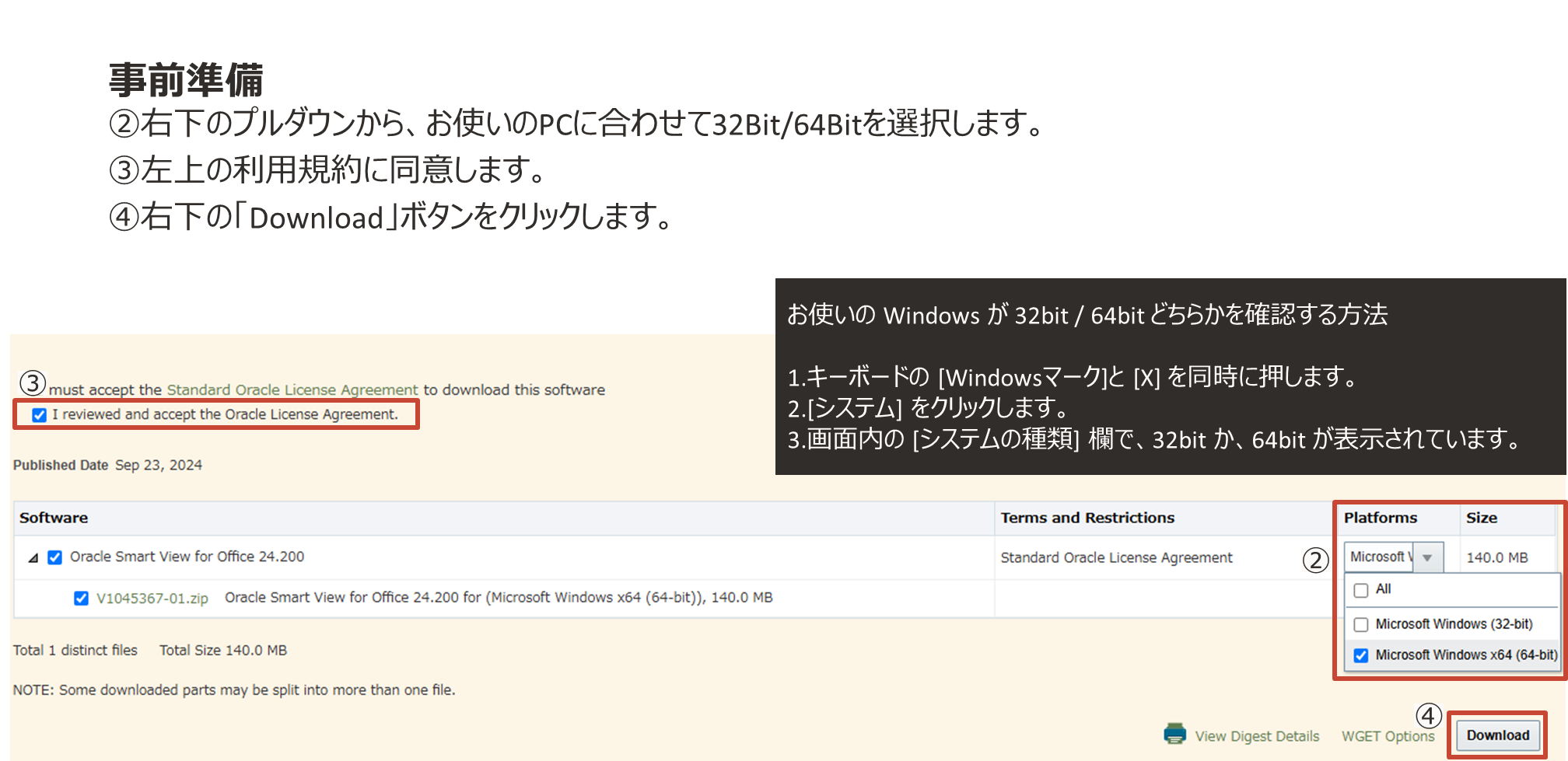
Task: Click the NOTE about split downloaded parts
Action: tap(234, 689)
